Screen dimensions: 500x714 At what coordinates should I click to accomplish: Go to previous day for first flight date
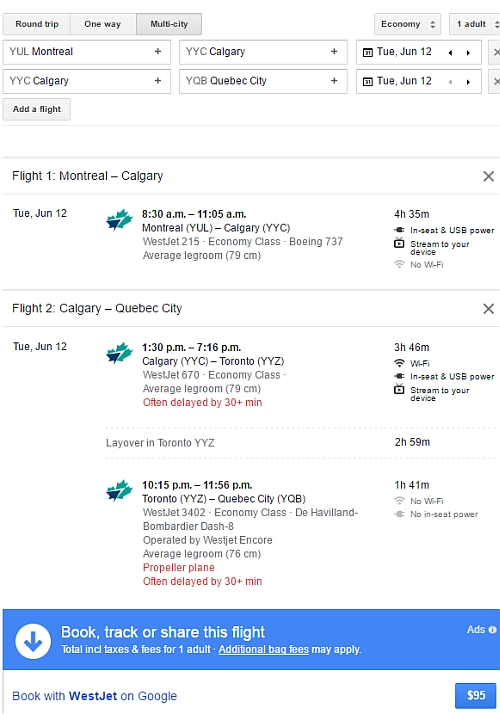coord(450,52)
